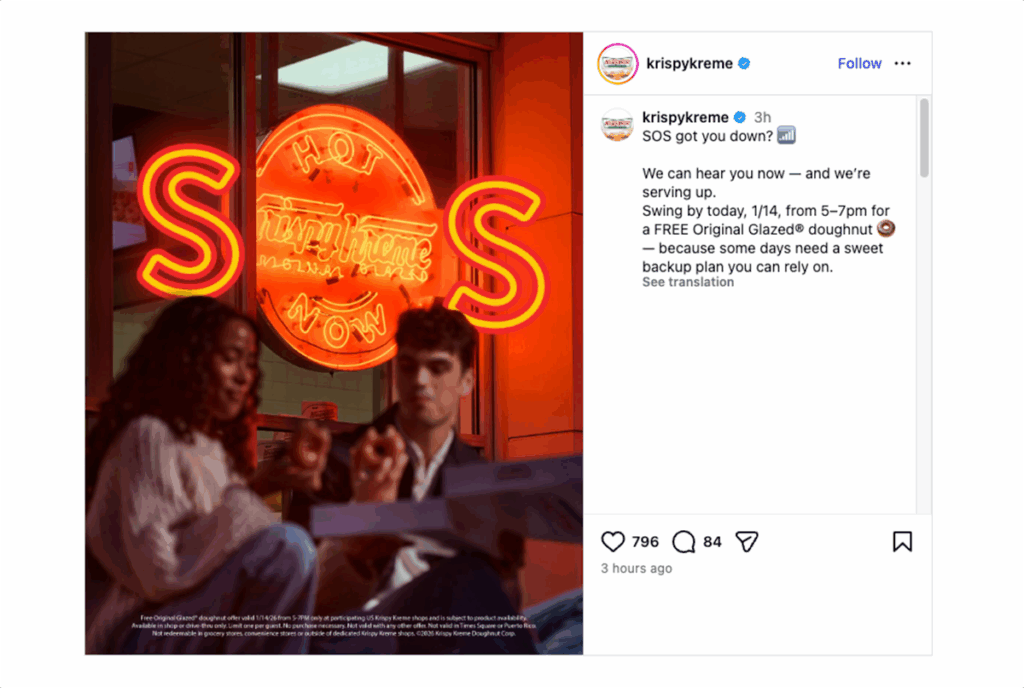Click krispykreme avatar beside caption
Viewport: 1024px width, 688px height.
point(617,125)
